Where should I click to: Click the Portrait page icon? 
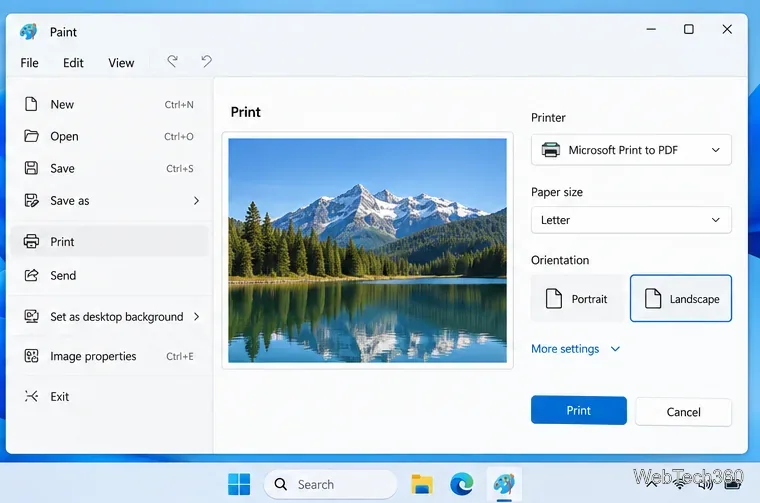[554, 299]
